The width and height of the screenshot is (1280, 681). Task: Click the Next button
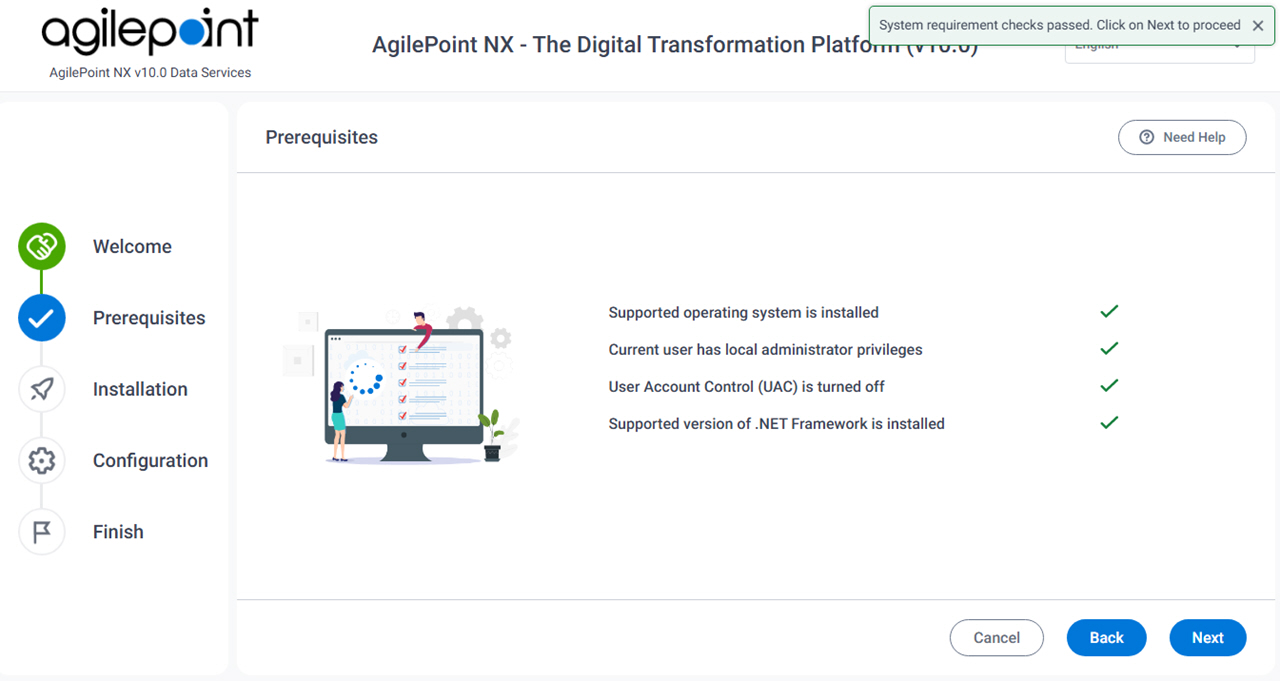1208,638
